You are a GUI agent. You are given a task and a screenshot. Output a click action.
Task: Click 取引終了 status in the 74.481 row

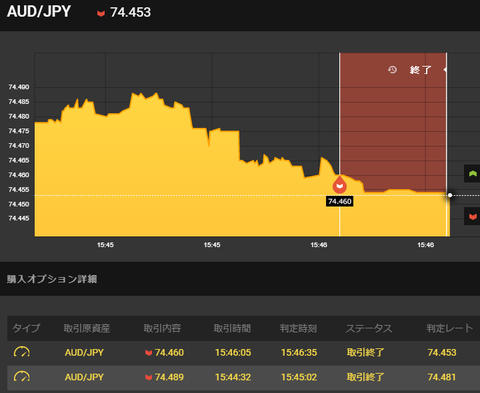(x=365, y=377)
